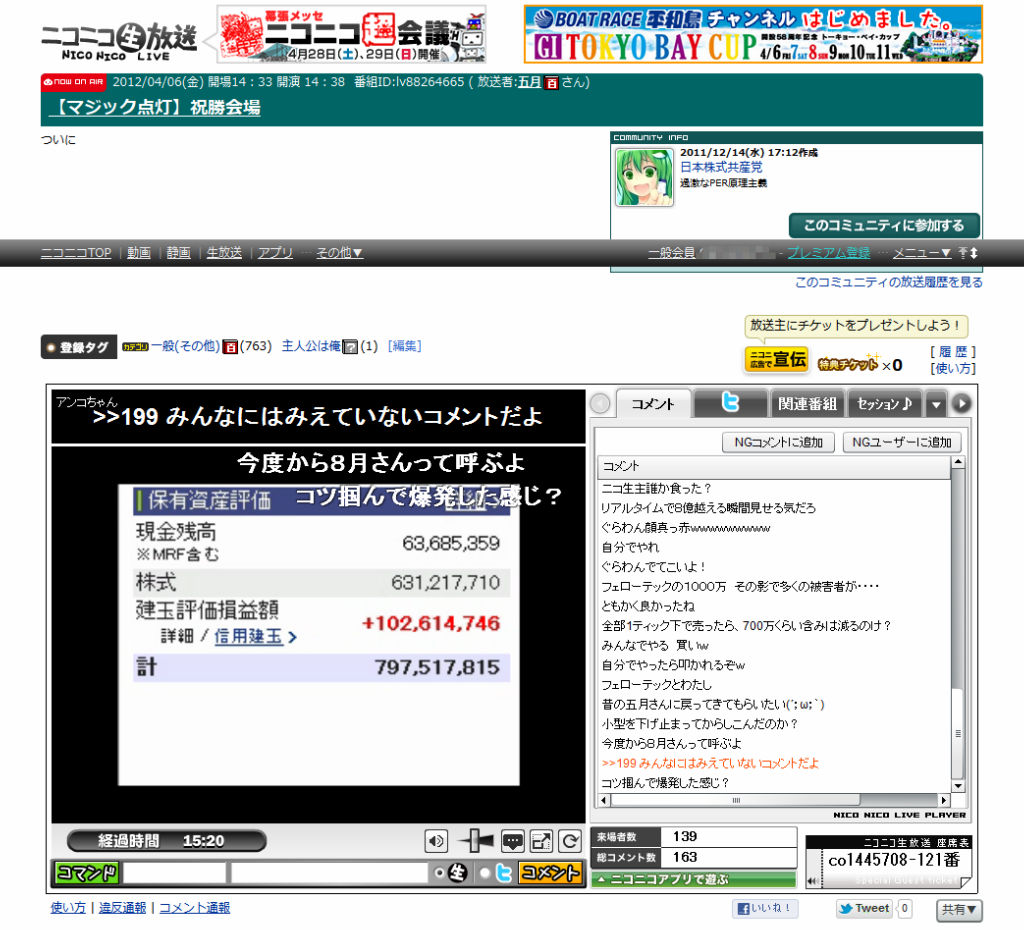Open アプリ in navigation bar
Screen dimensions: 1024x930
point(275,253)
